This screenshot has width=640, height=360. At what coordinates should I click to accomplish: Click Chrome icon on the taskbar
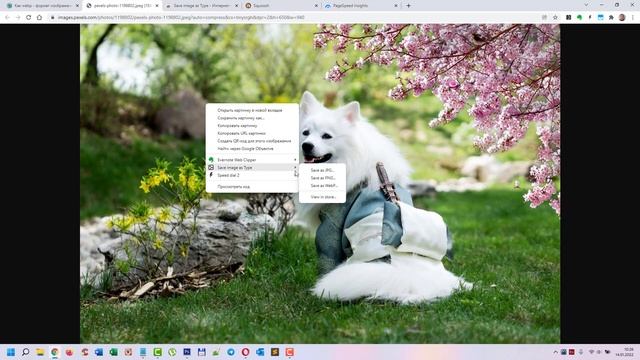(55, 352)
